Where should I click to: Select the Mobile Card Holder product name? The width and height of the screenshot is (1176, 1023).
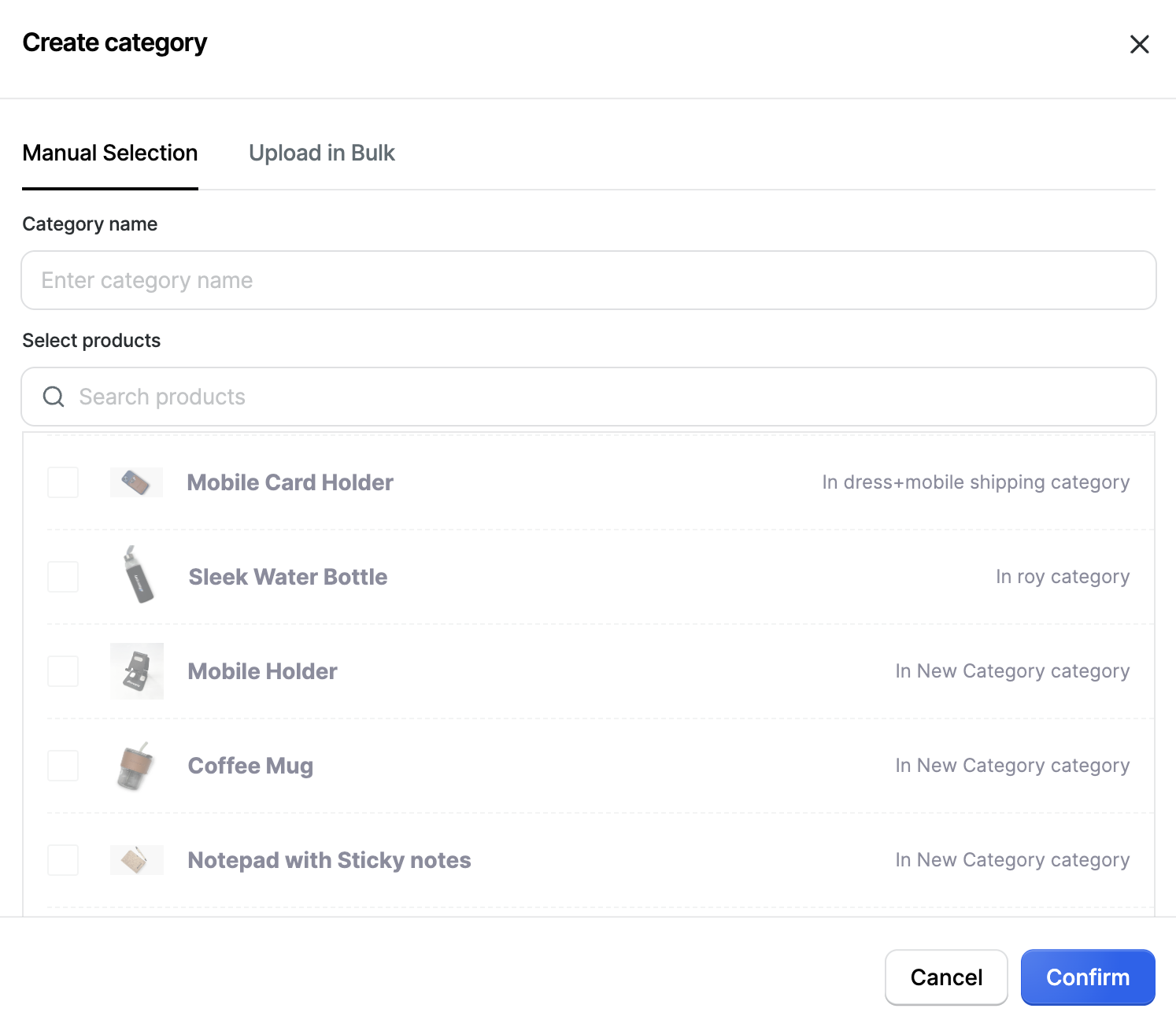pos(290,482)
